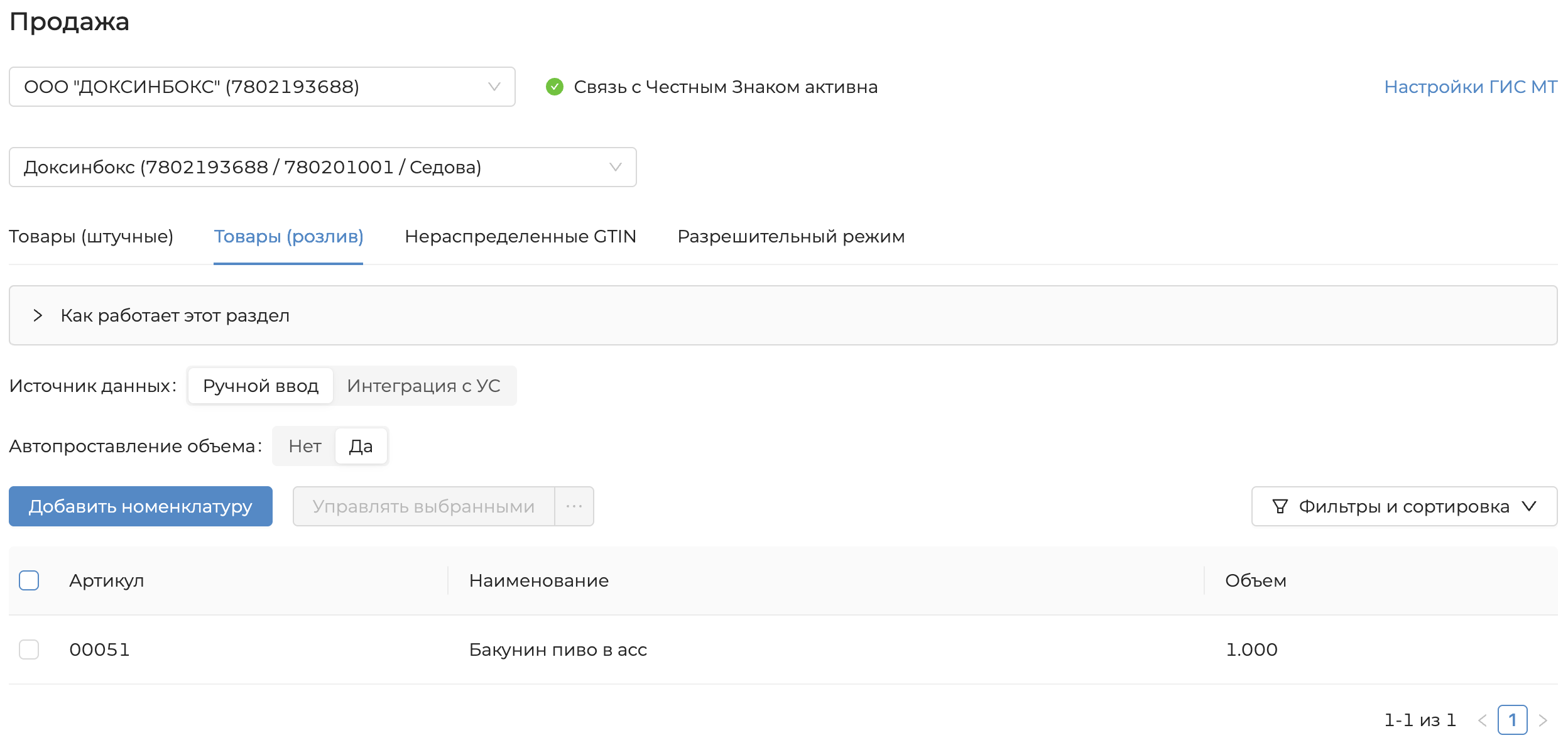Click page number 1 in pagination
The height and width of the screenshot is (750, 1568).
(x=1512, y=720)
